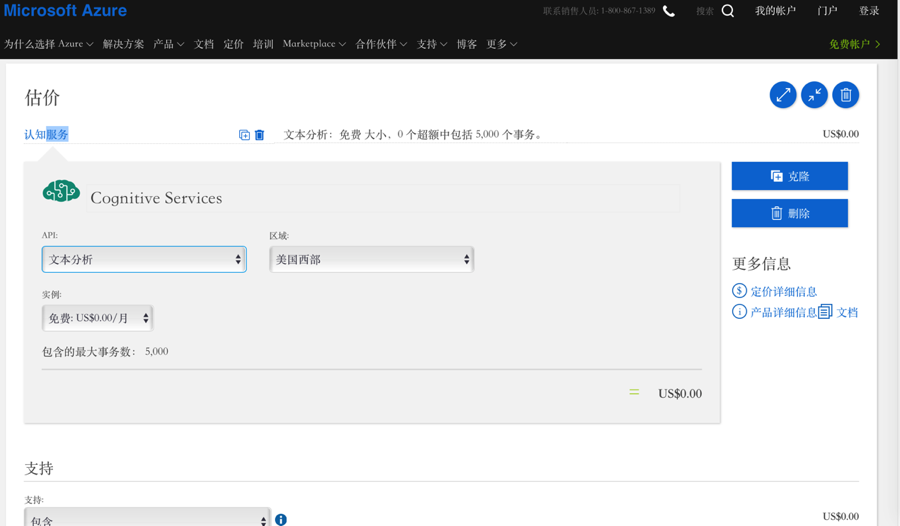This screenshot has height=526, width=900.
Task: Expand 支持 nav dropdown
Action: 432,44
